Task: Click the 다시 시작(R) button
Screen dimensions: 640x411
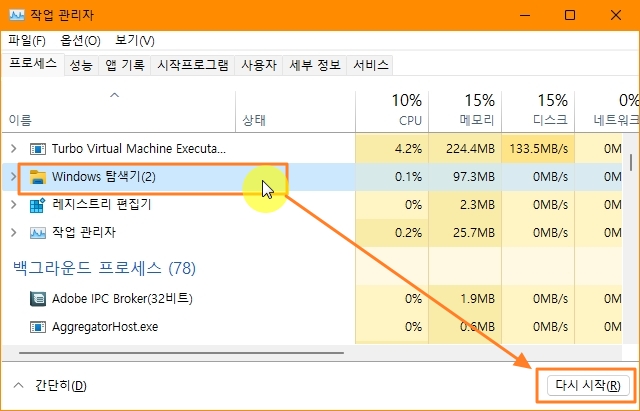Action: 588,386
